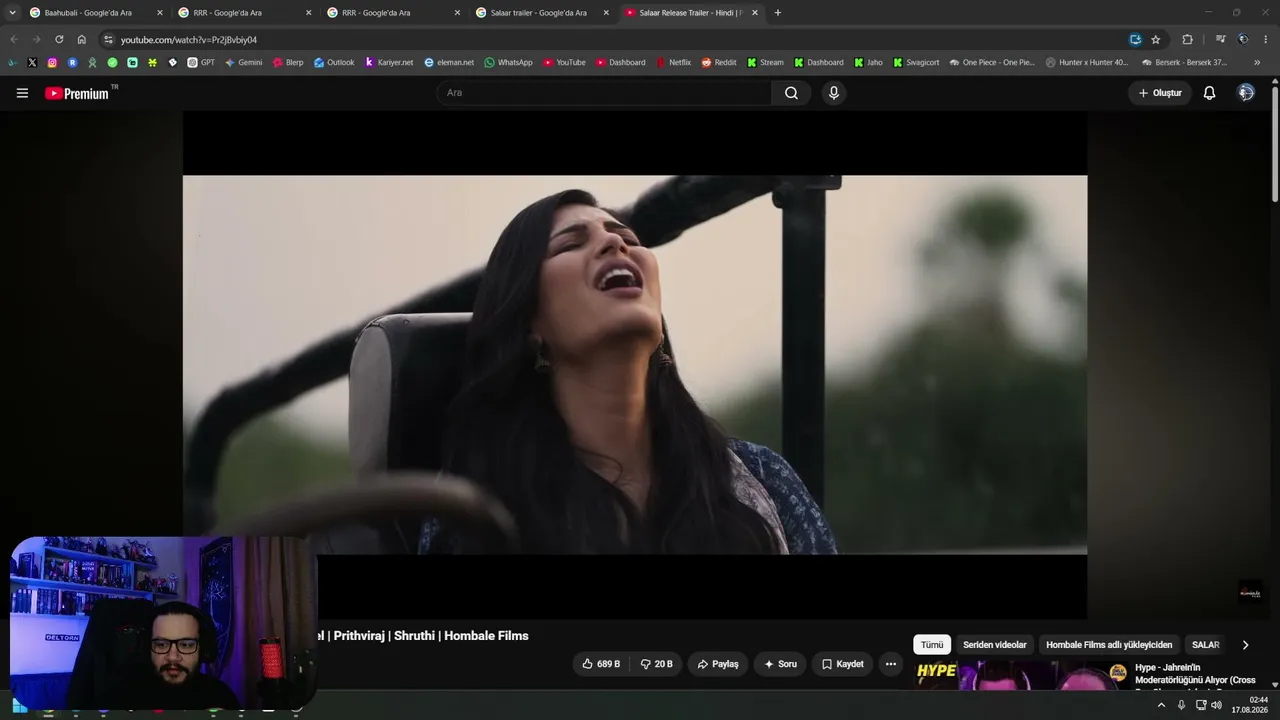This screenshot has height=720, width=1280.
Task: Open the WhatsApp bookmark
Action: [x=508, y=62]
